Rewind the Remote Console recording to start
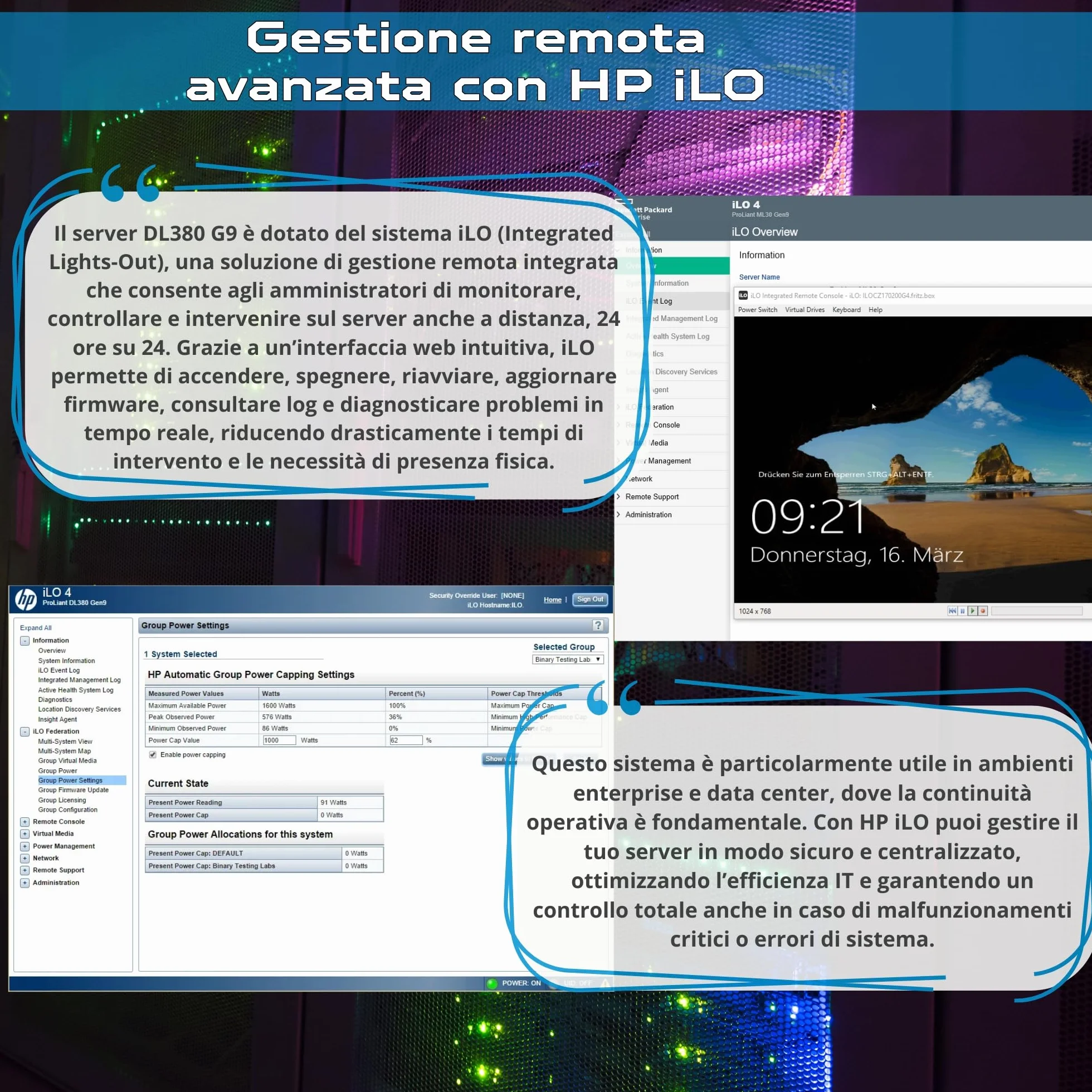Image resolution: width=1092 pixels, height=1092 pixels. click(x=952, y=611)
